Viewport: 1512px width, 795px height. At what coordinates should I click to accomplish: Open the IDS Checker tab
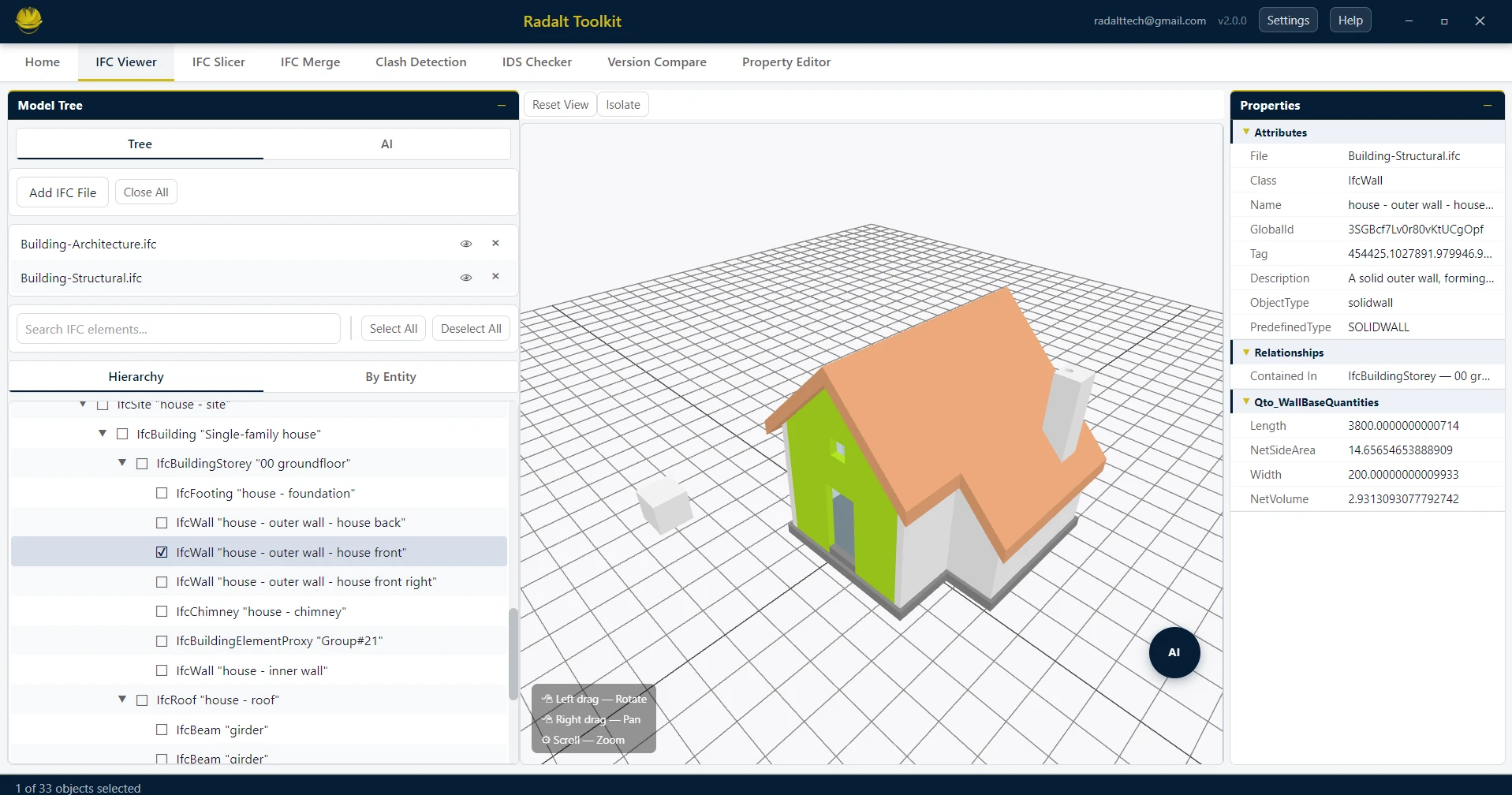pyautogui.click(x=536, y=62)
